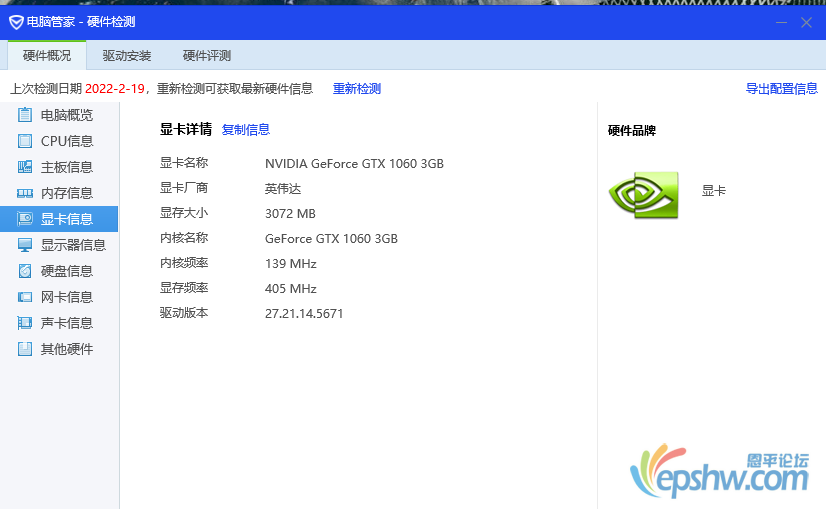This screenshot has height=509, width=826.
Task: Click the 显卡厂商 field label
Action: (x=184, y=188)
